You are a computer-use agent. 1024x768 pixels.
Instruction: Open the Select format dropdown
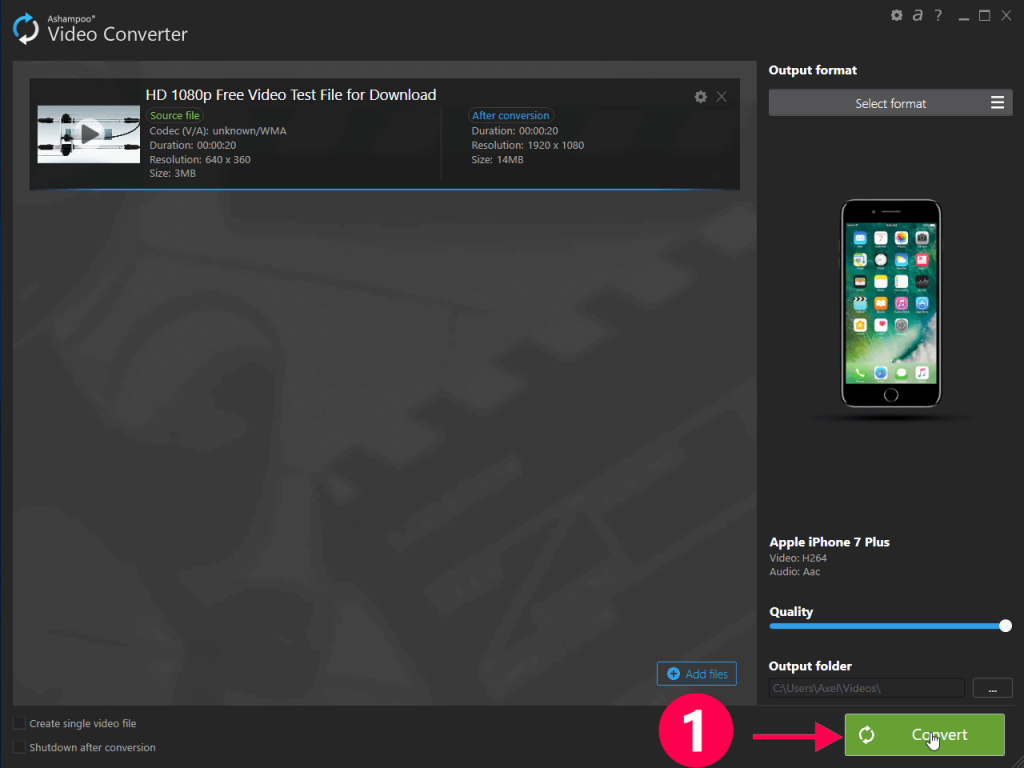tap(890, 103)
